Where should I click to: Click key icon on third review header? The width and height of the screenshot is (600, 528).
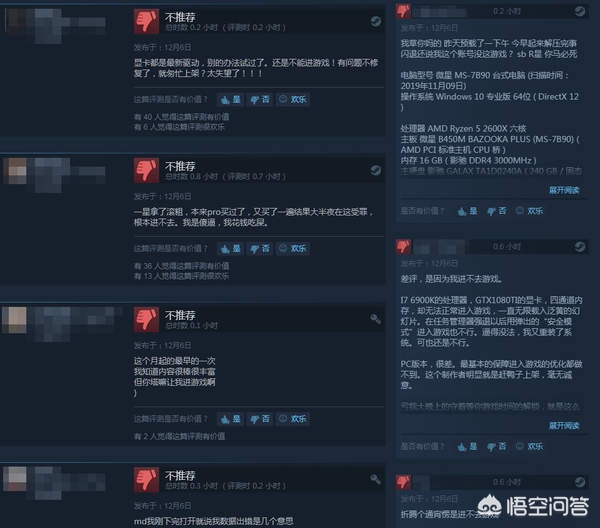coord(375,319)
